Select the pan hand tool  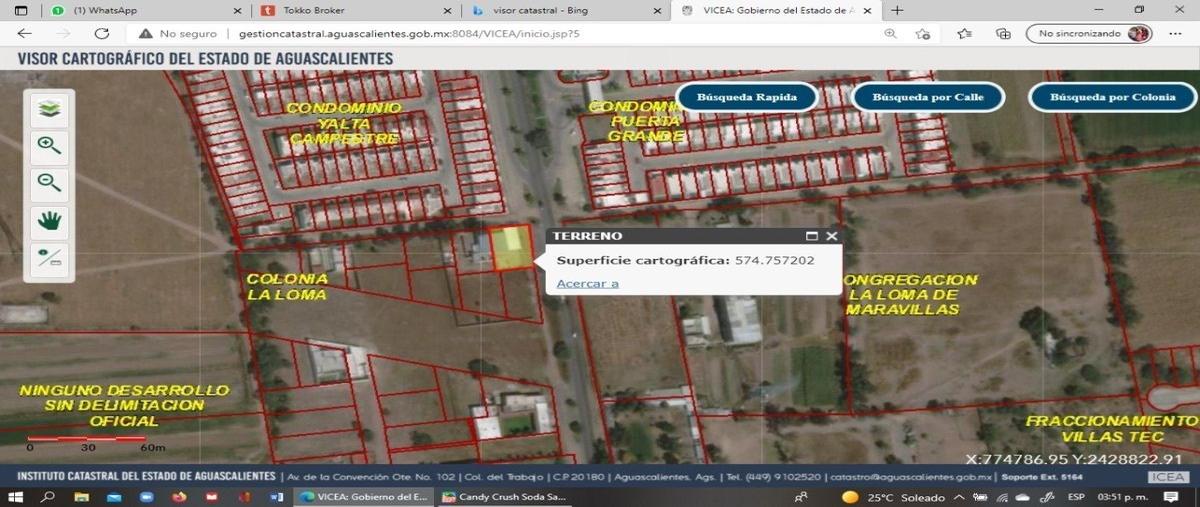coord(49,220)
